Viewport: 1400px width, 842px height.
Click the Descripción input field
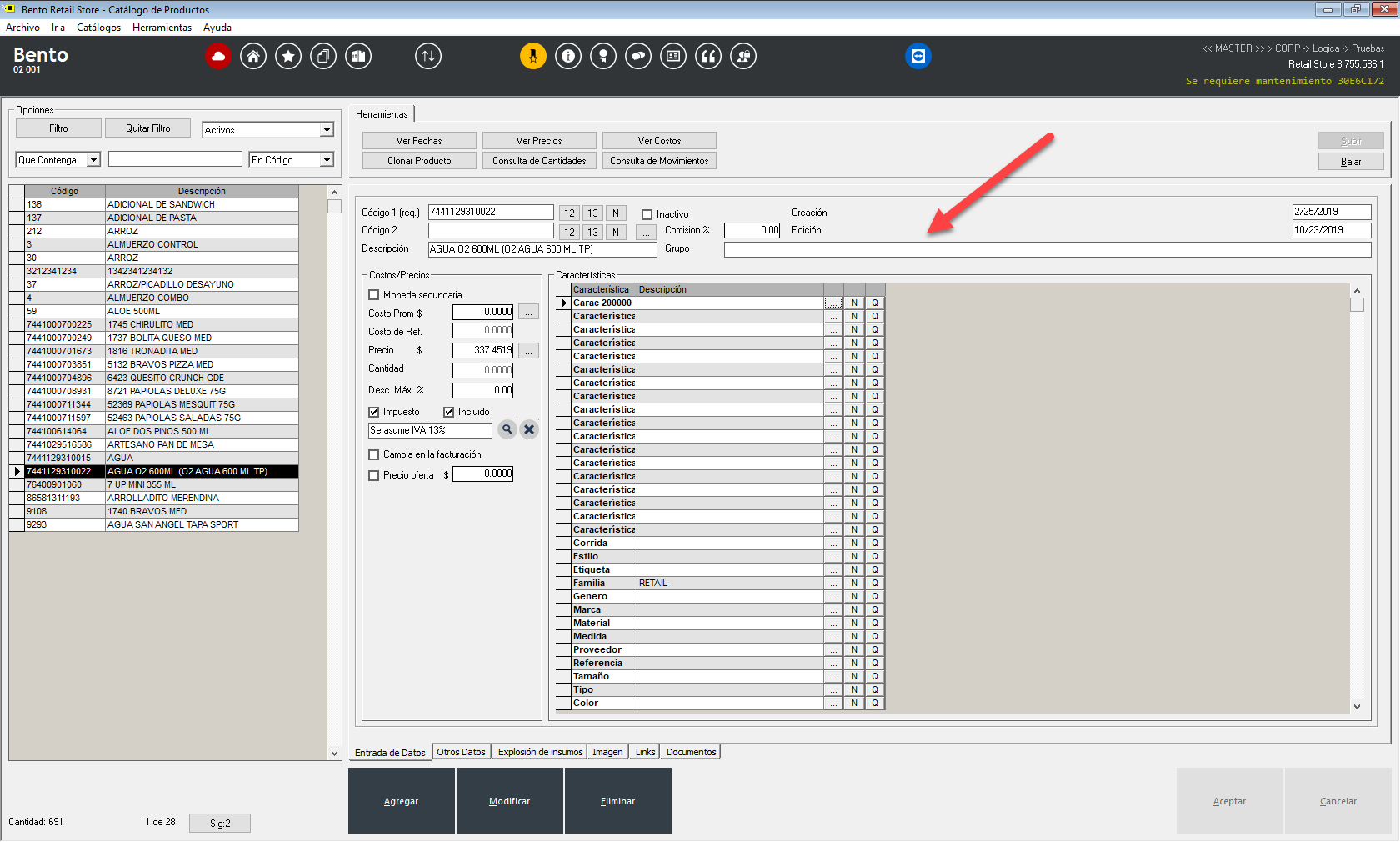point(542,249)
